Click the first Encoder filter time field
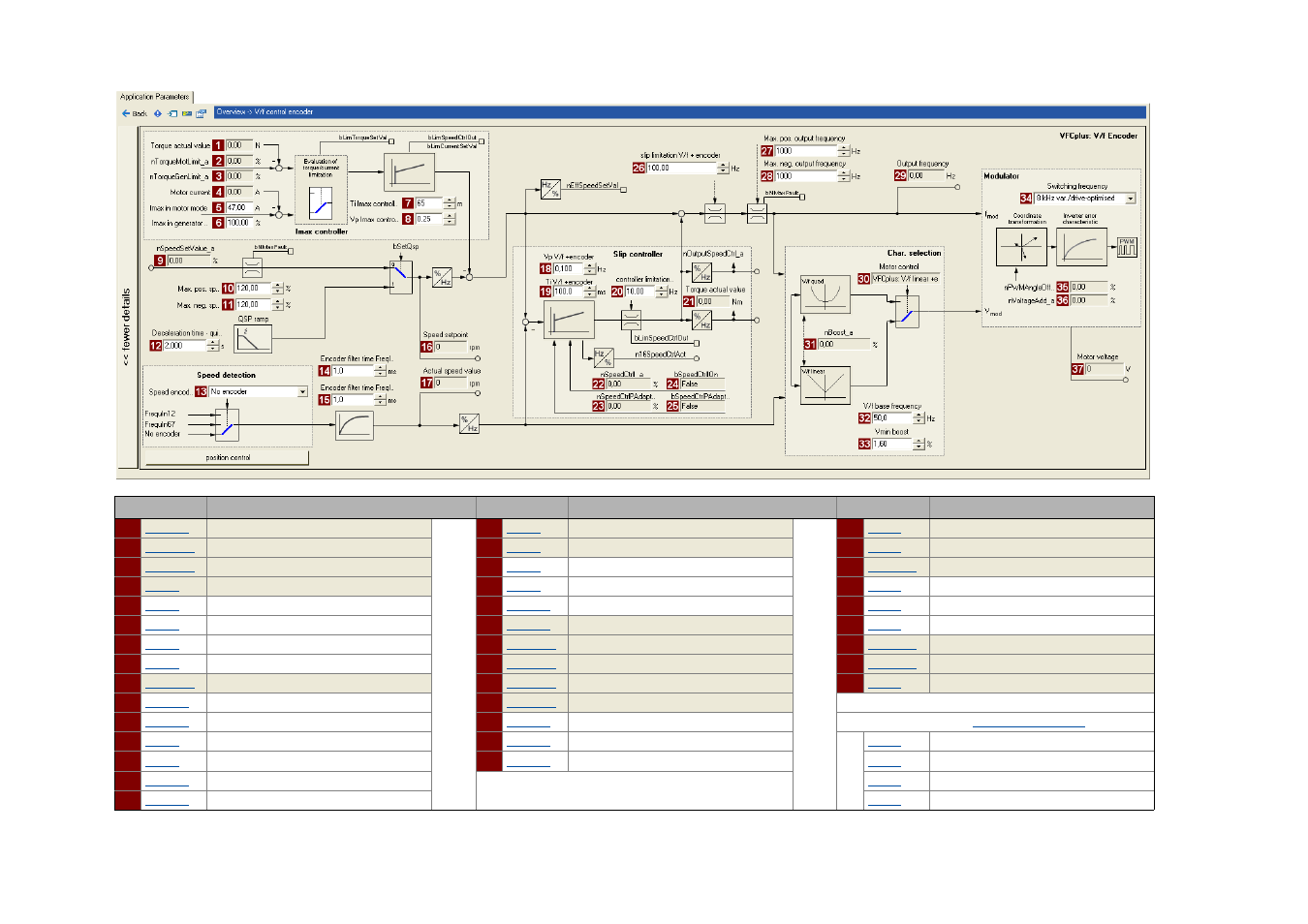This screenshot has height=924, width=1308. coord(353,371)
